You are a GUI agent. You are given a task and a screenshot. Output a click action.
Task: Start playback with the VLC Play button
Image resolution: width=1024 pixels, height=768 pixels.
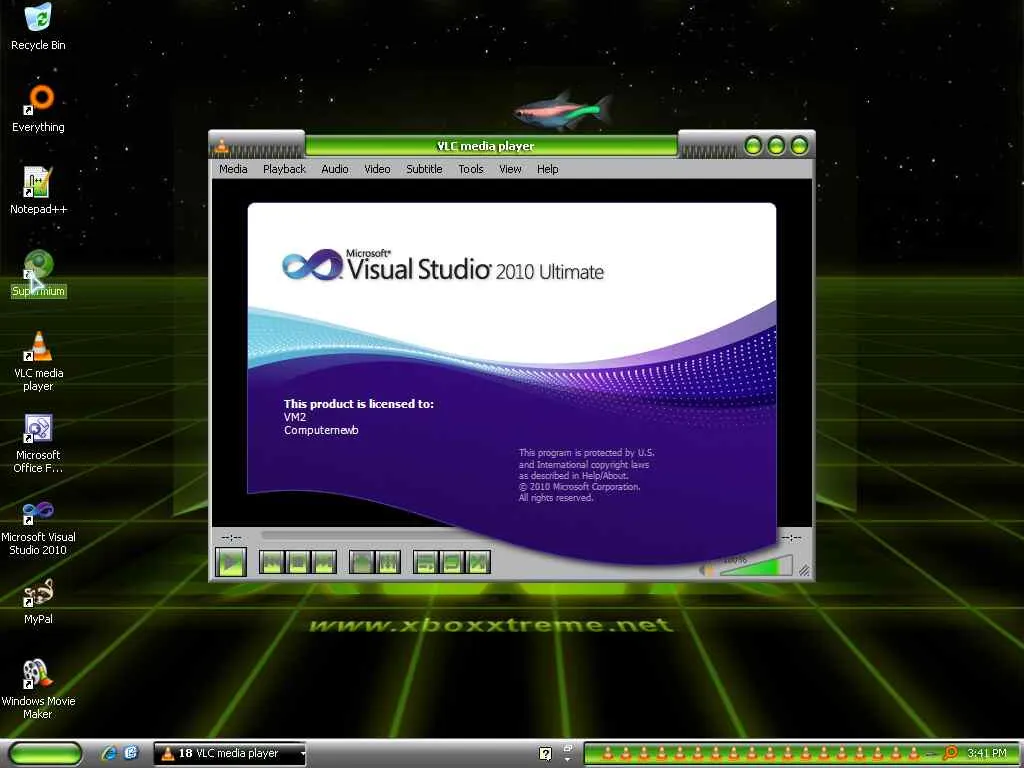pyautogui.click(x=231, y=562)
